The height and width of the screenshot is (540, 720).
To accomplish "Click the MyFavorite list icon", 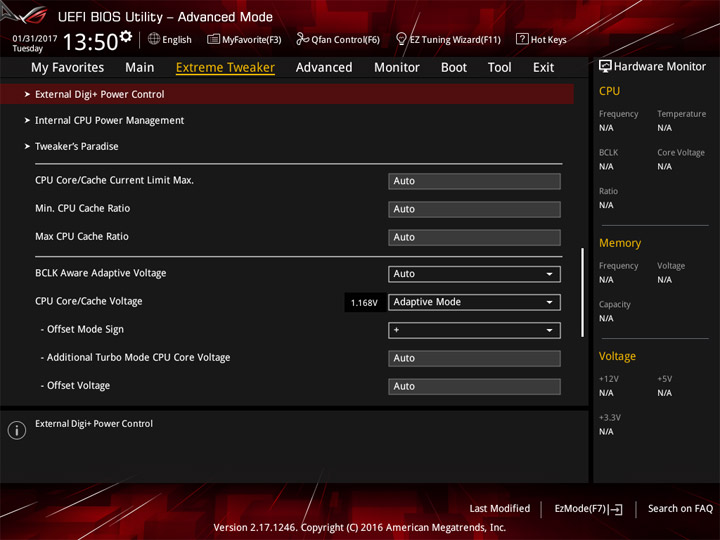I will click(x=213, y=39).
